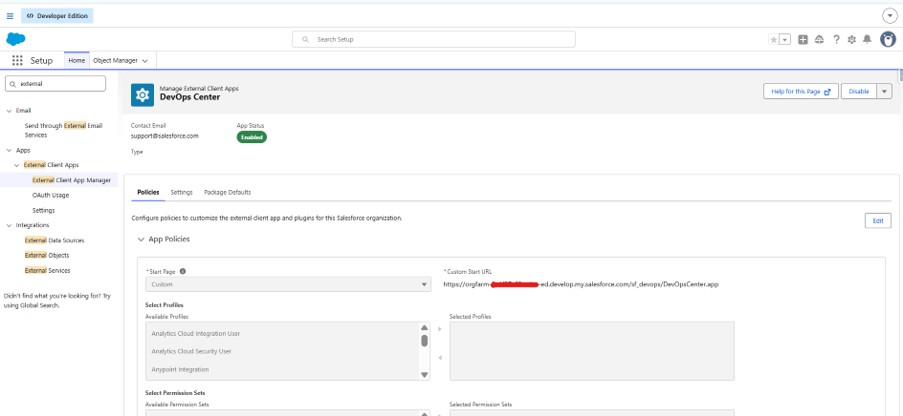Click the Help for this Page button
The width and height of the screenshot is (903, 416).
tap(800, 92)
